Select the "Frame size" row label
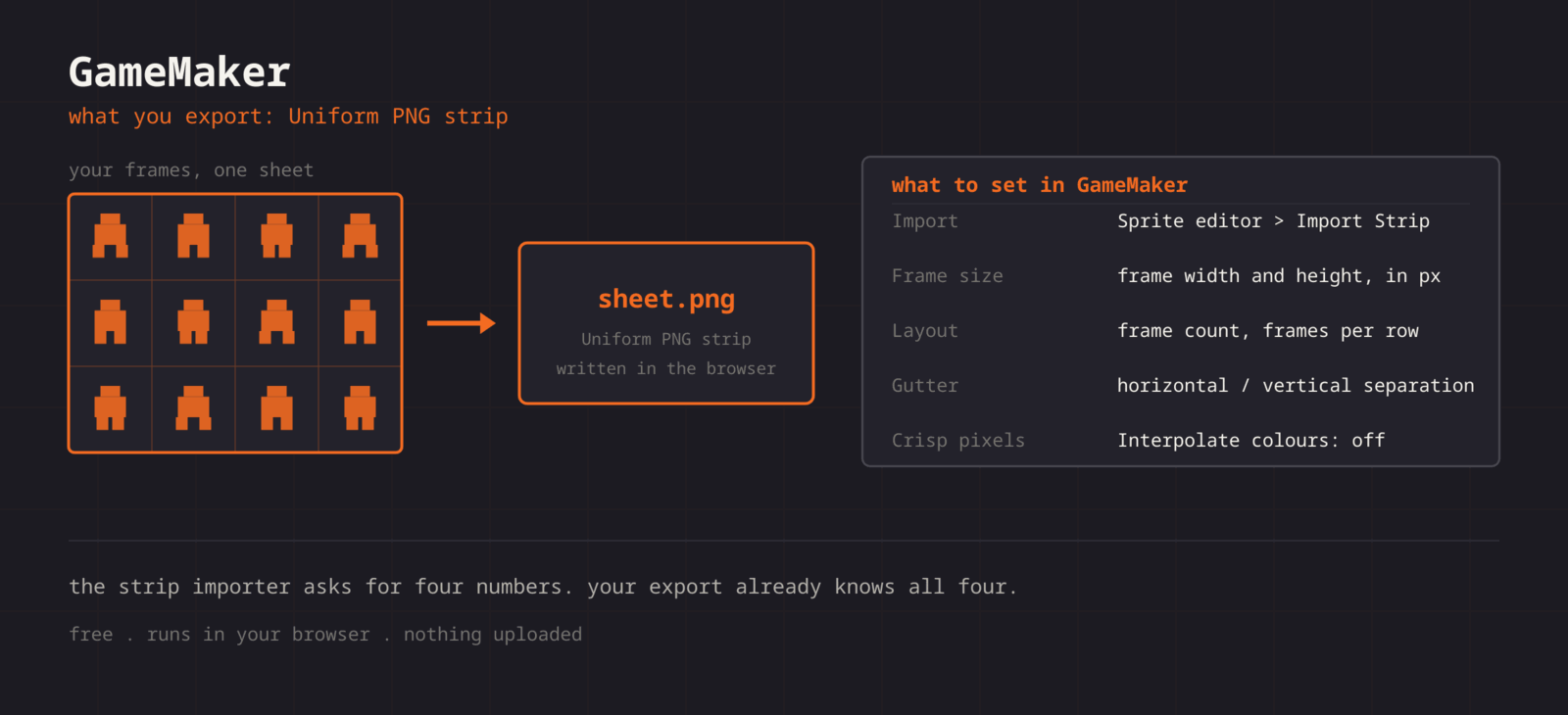This screenshot has width=1568, height=715. point(948,276)
